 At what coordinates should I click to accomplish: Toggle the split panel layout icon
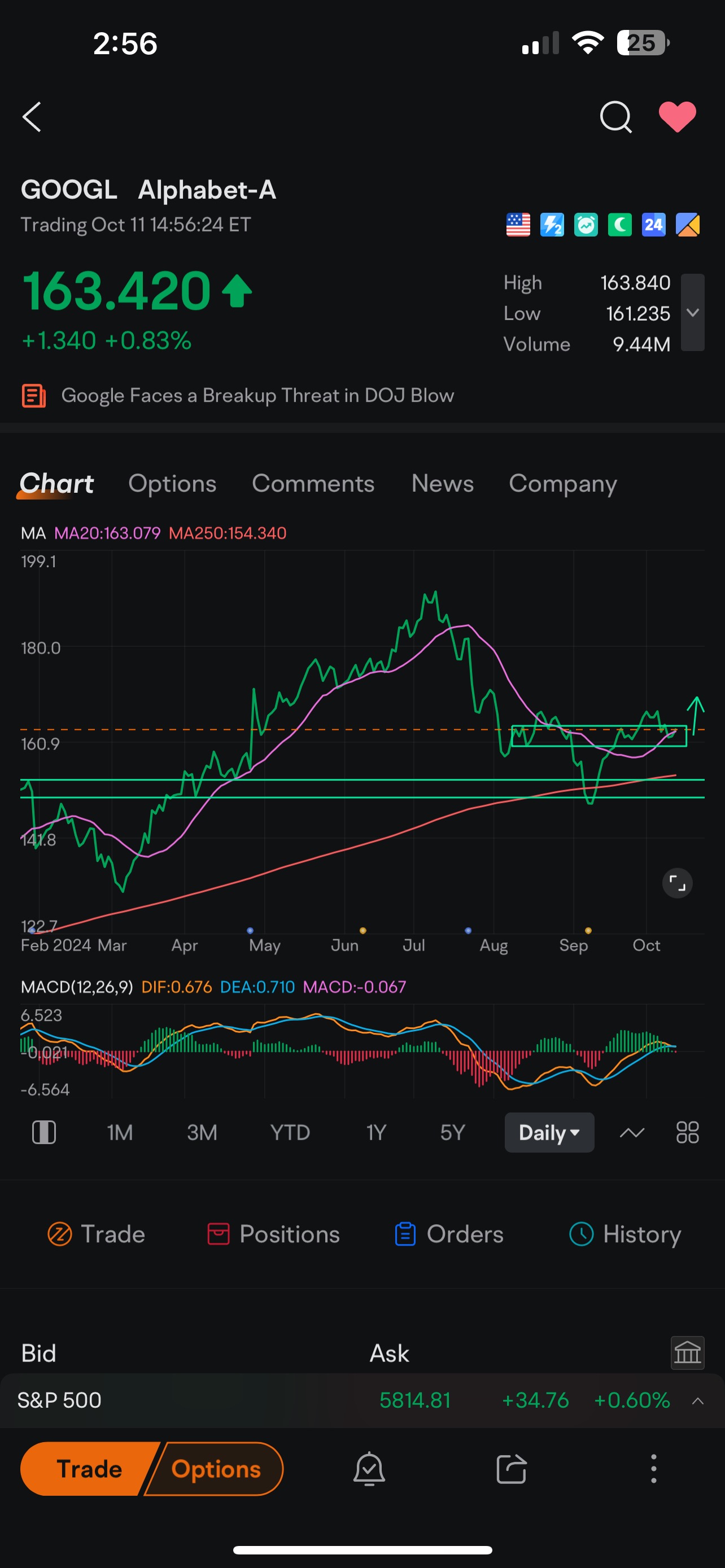point(44,1133)
